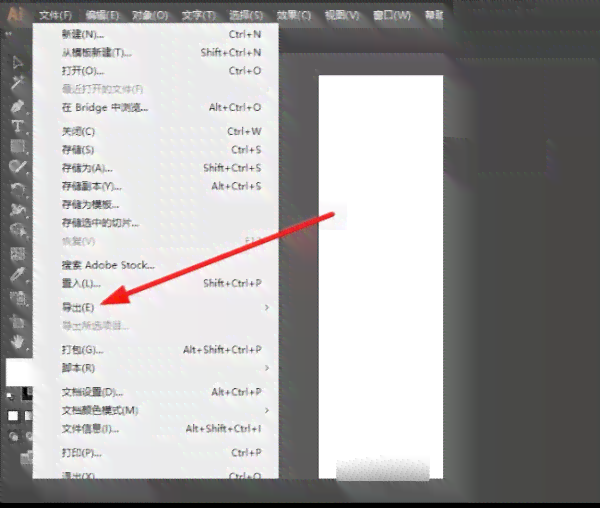The height and width of the screenshot is (508, 600).
Task: Click the Illustrator Ai logo icon
Action: pos(15,15)
